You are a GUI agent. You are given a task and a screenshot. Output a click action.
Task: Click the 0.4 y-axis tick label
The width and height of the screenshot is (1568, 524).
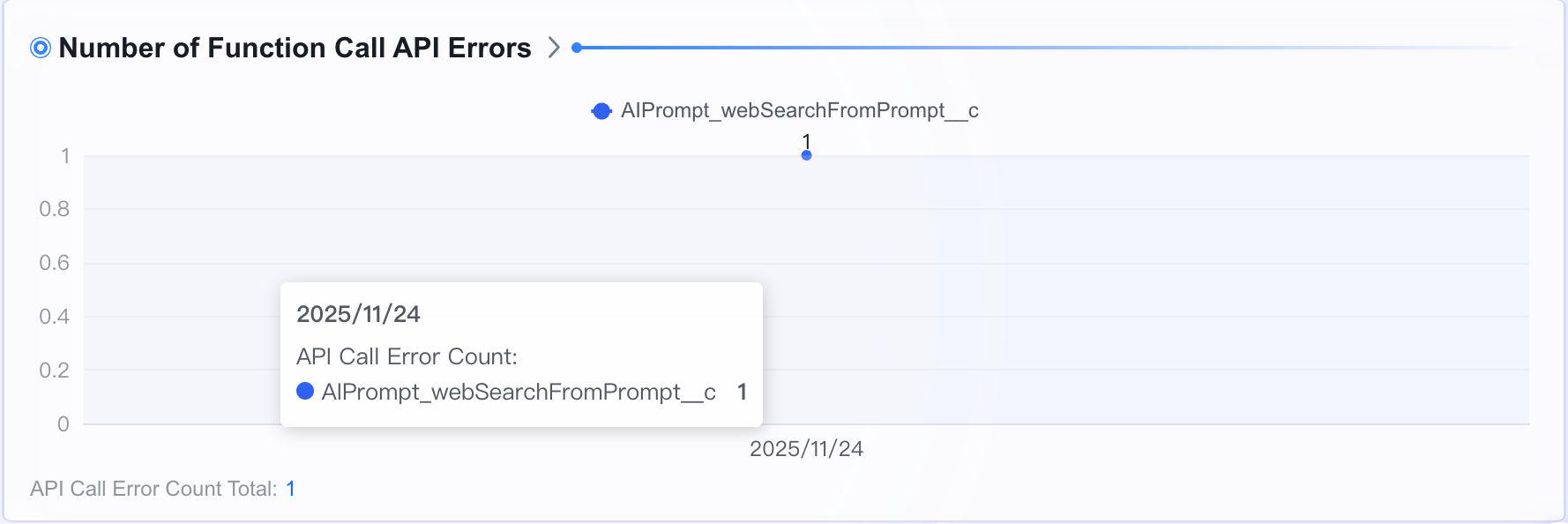pos(54,317)
